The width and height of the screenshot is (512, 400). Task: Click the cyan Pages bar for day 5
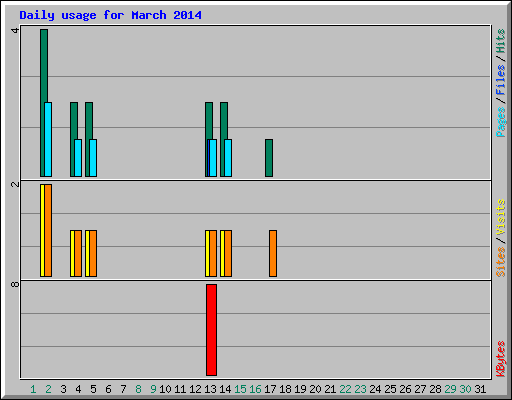pyautogui.click(x=93, y=158)
